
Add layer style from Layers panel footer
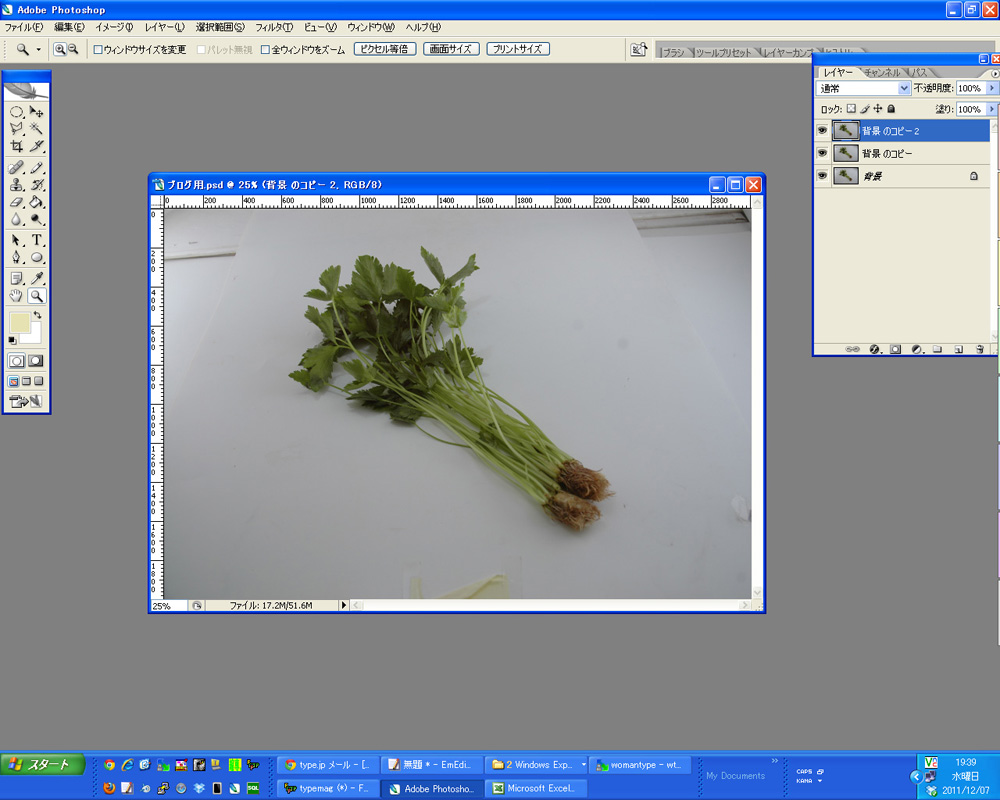pos(875,349)
